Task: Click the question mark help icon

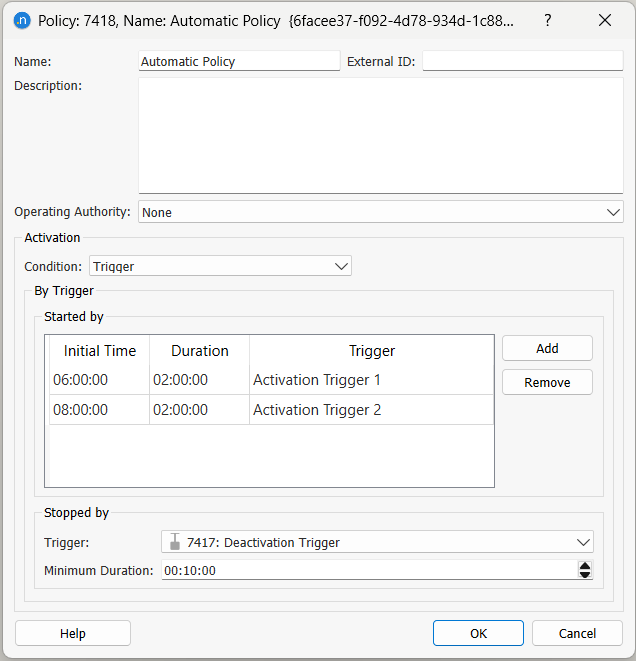Action: coord(547,20)
